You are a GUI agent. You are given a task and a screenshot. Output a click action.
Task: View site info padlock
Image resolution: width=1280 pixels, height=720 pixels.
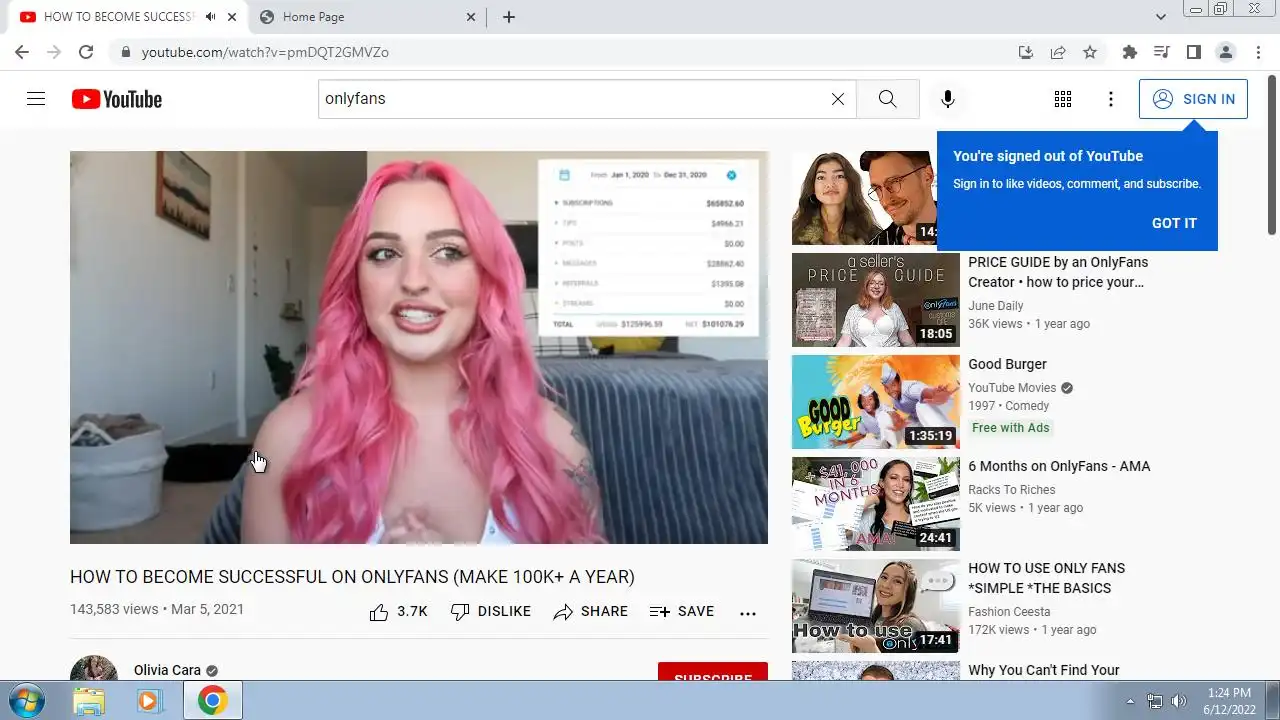tap(125, 52)
